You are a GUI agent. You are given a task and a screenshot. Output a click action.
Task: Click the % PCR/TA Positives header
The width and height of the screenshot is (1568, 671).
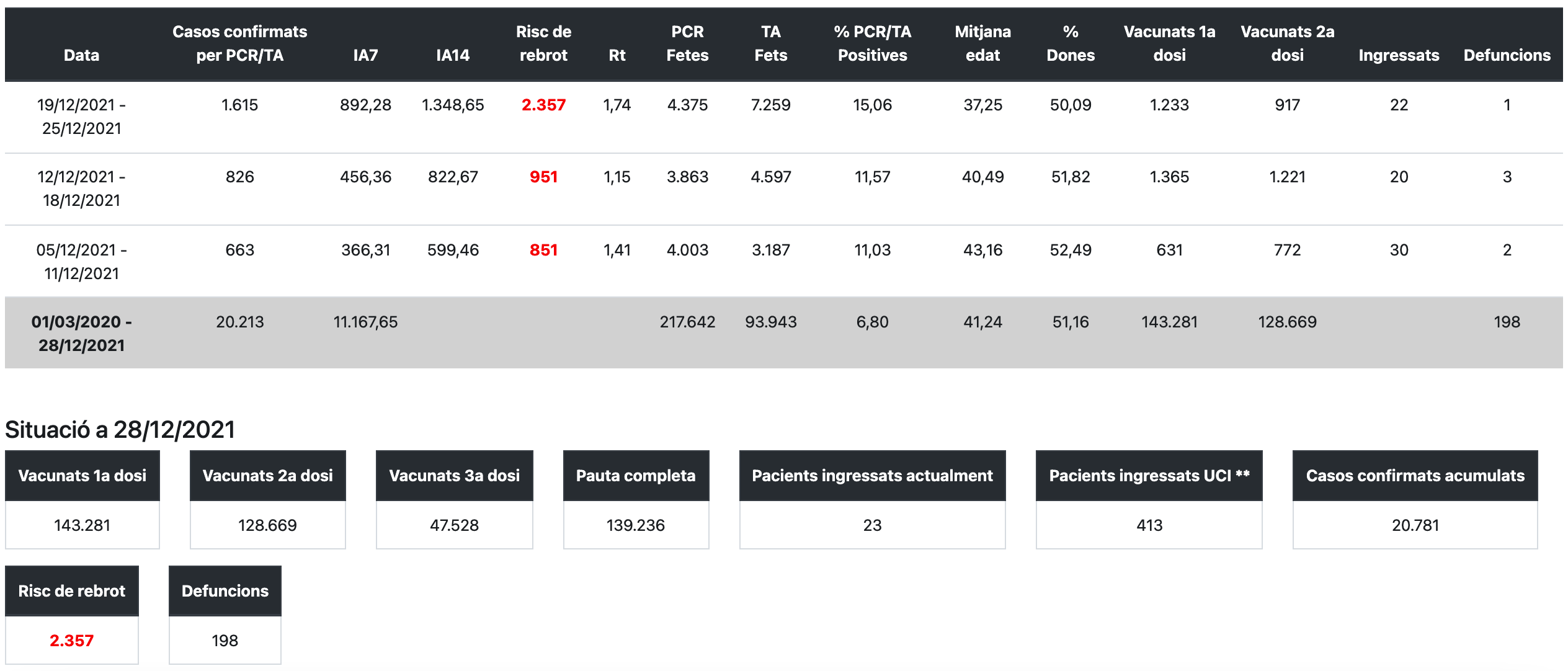pos(872,43)
